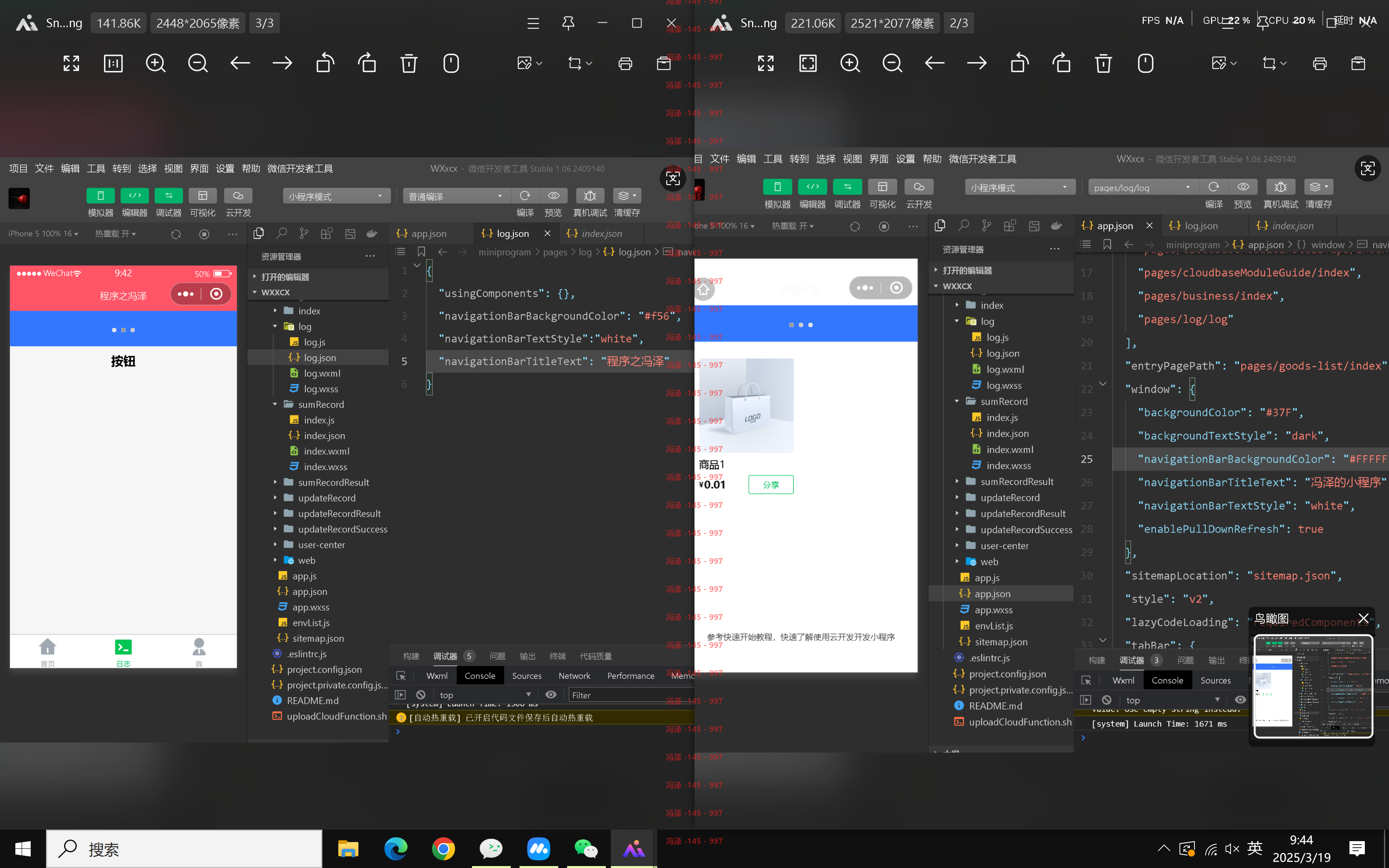The height and width of the screenshot is (868, 1389).
Task: Open log.wxml in left file tree
Action: pos(322,373)
